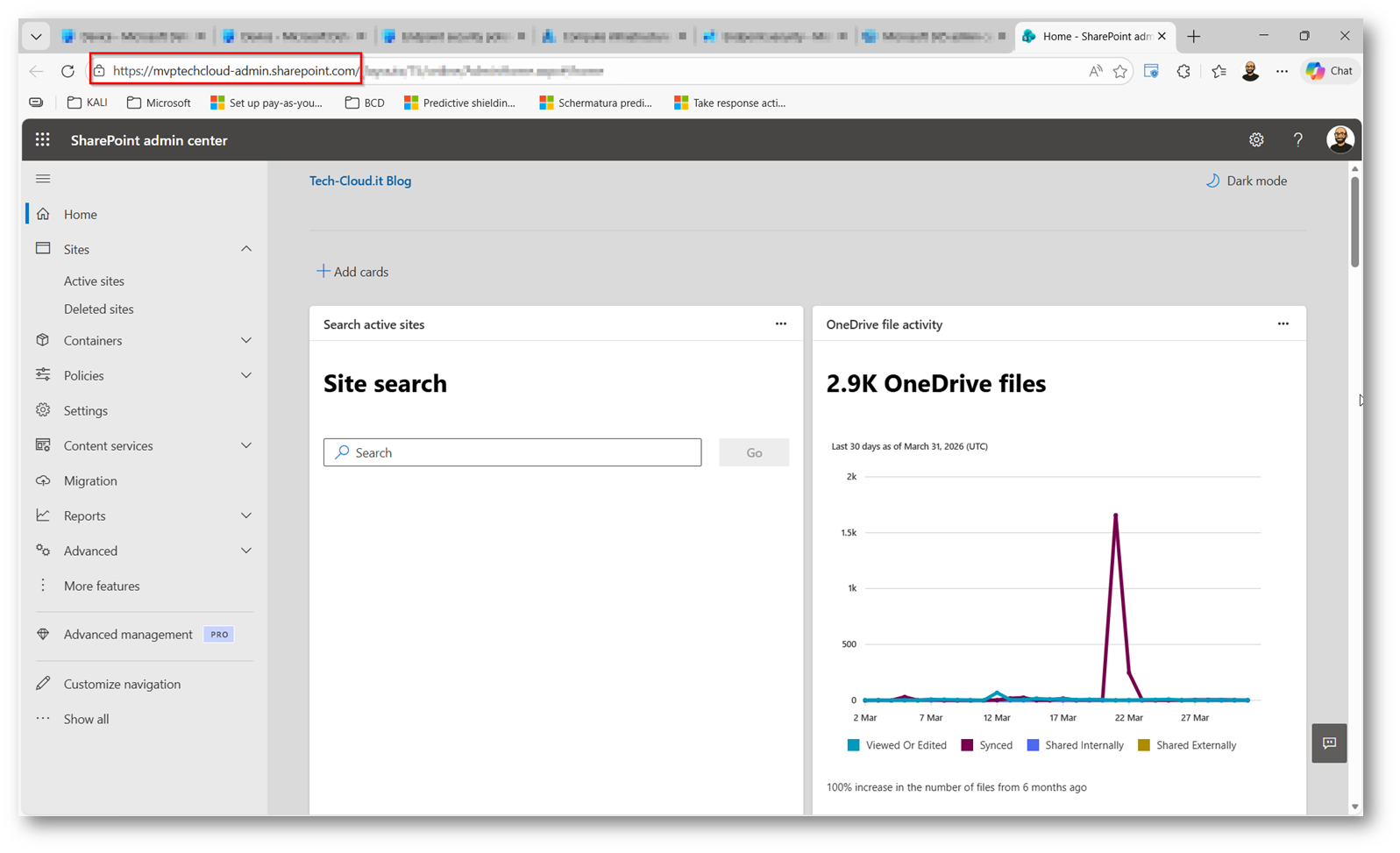Toggle Dark mode
Viewport: 1400px width, 853px height.
click(x=1247, y=181)
